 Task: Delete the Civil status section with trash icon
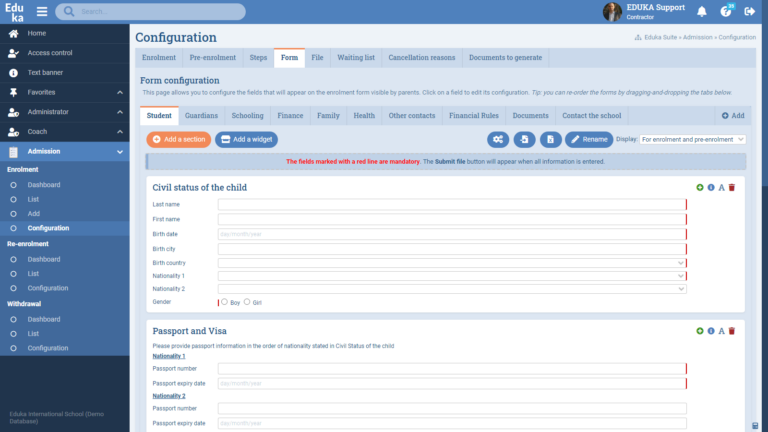tap(732, 187)
